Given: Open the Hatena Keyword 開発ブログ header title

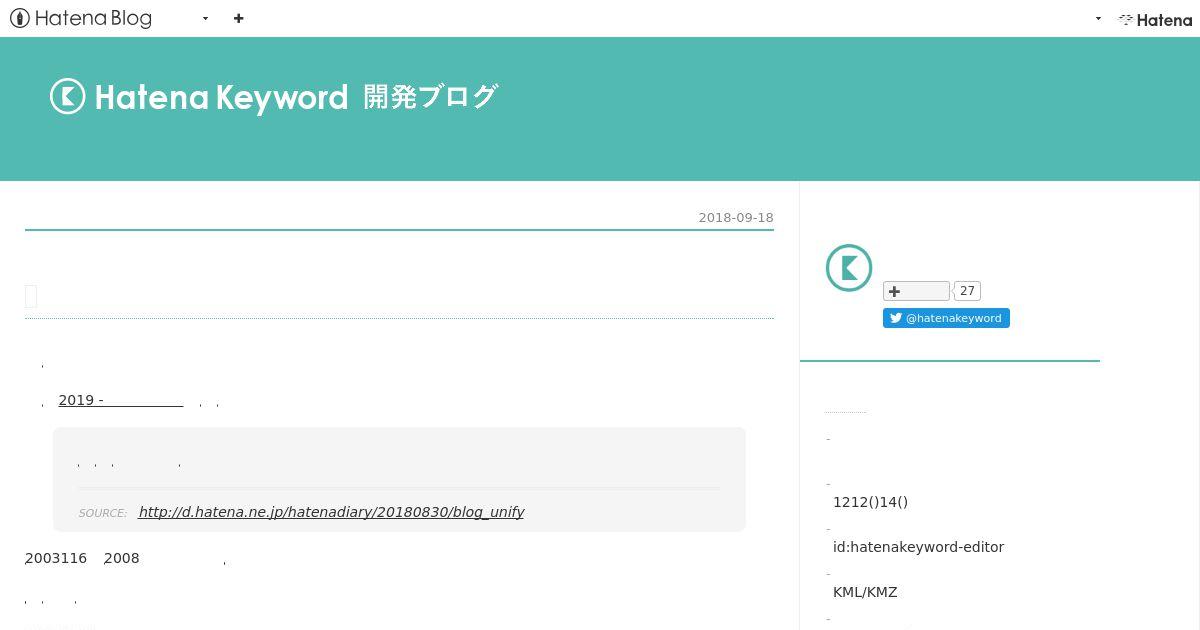Looking at the screenshot, I should click(273, 96).
